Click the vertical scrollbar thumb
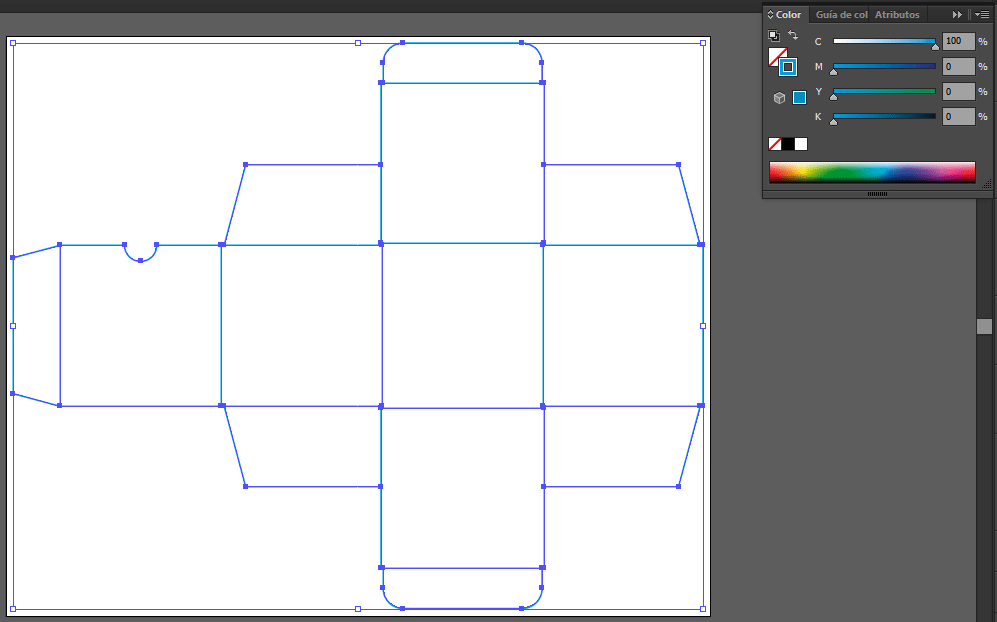 [x=985, y=326]
